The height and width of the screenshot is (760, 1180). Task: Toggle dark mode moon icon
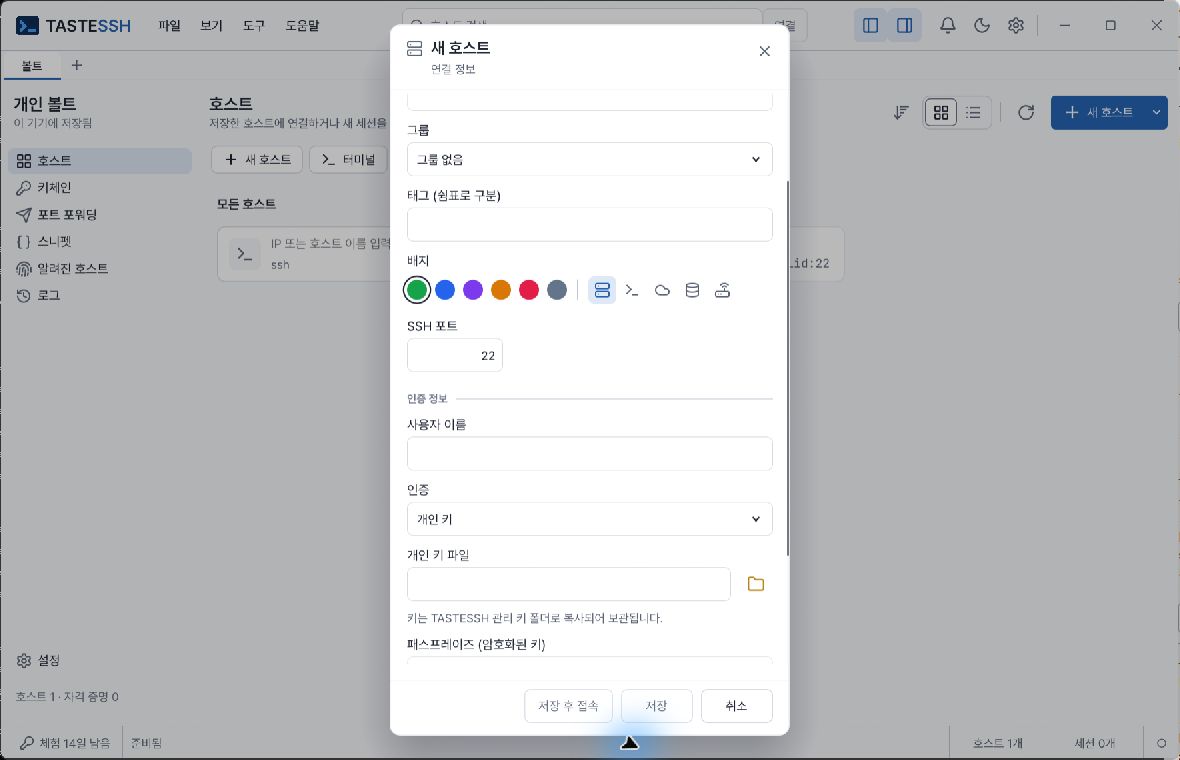(981, 26)
